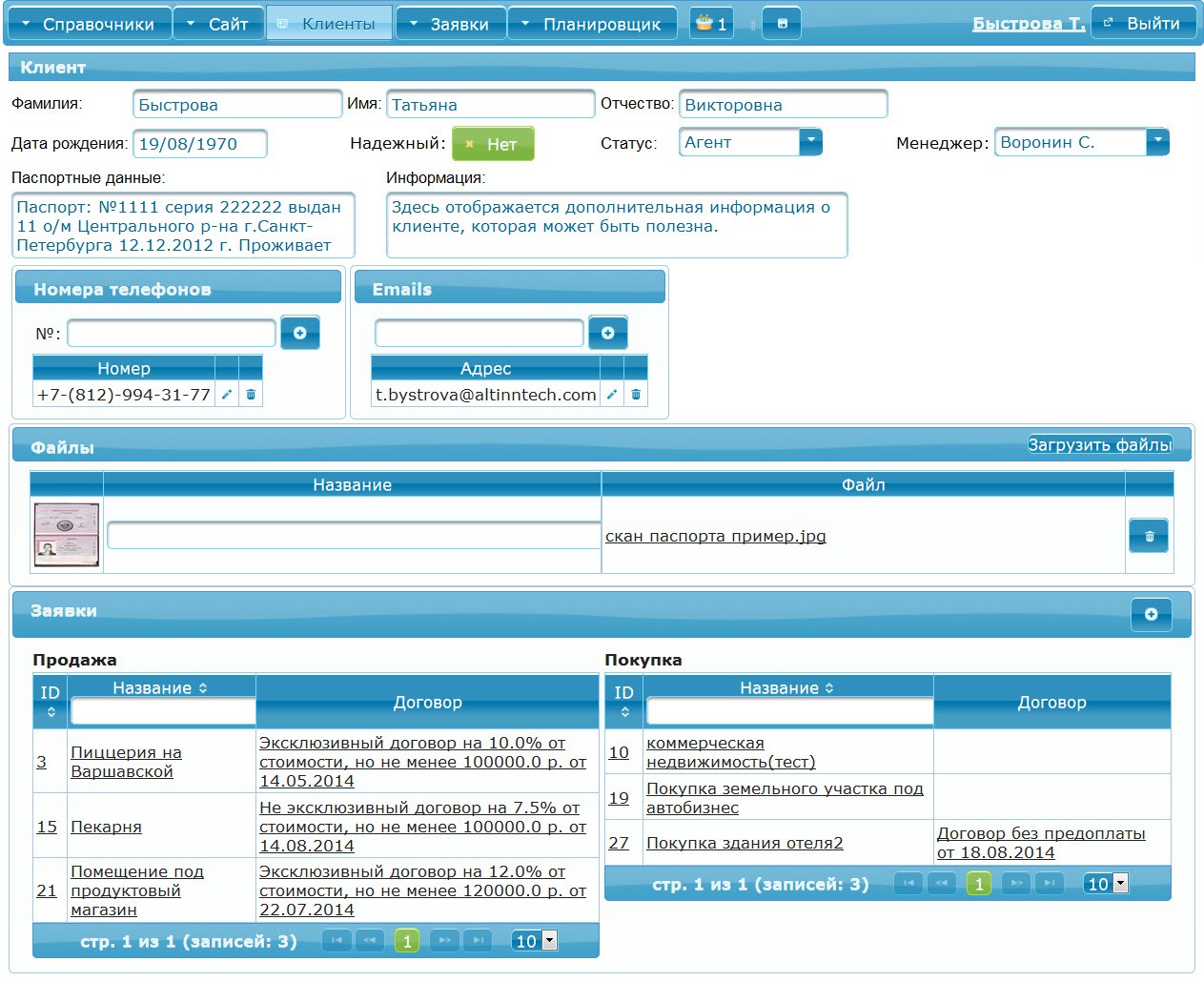1204x982 pixels.
Task: Go to previous page in Покупка pager
Action: [941, 883]
